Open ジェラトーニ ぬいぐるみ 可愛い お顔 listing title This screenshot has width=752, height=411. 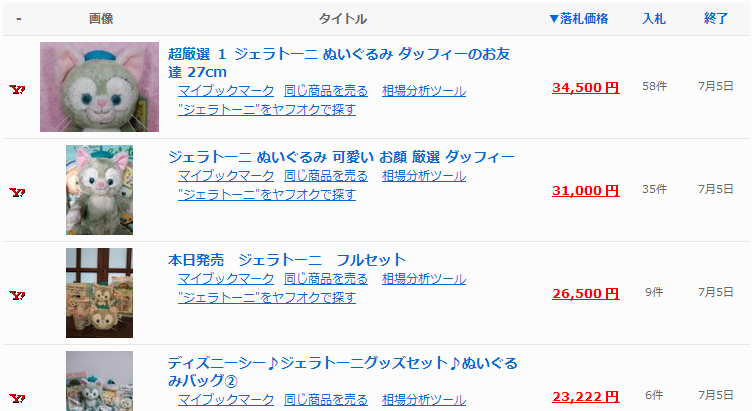click(341, 157)
